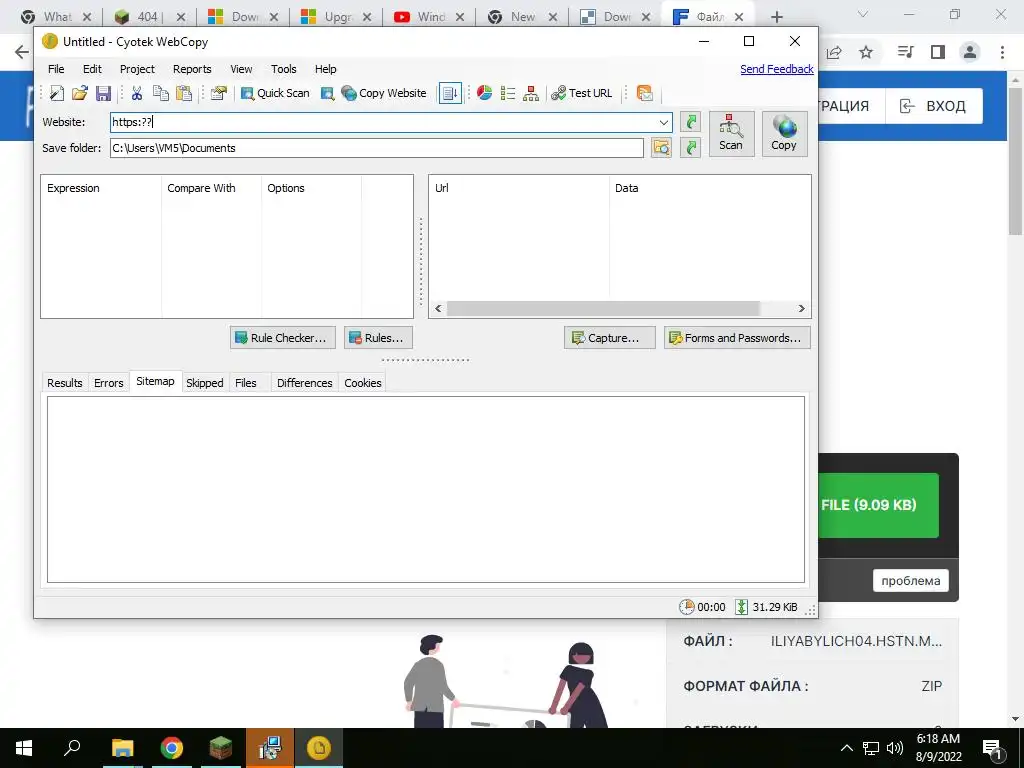Click the left scroll arrow in Url list
Image resolution: width=1024 pixels, height=768 pixels.
(438, 308)
